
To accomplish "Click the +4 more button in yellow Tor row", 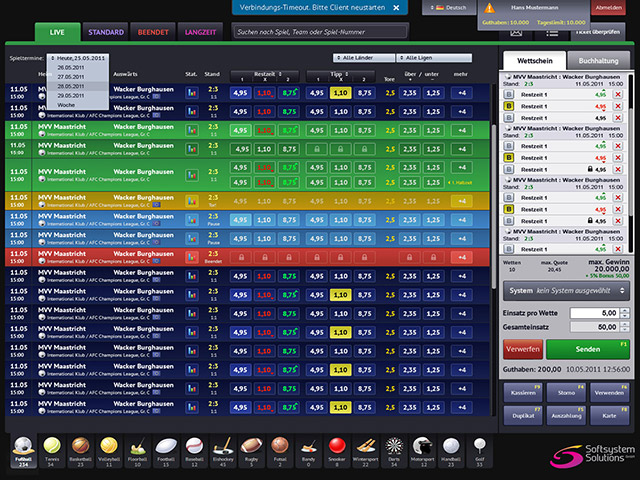I will 462,201.
